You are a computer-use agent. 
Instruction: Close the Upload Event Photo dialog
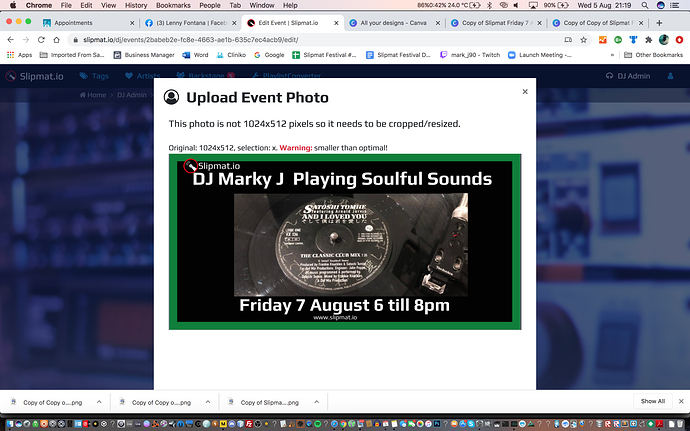click(525, 92)
